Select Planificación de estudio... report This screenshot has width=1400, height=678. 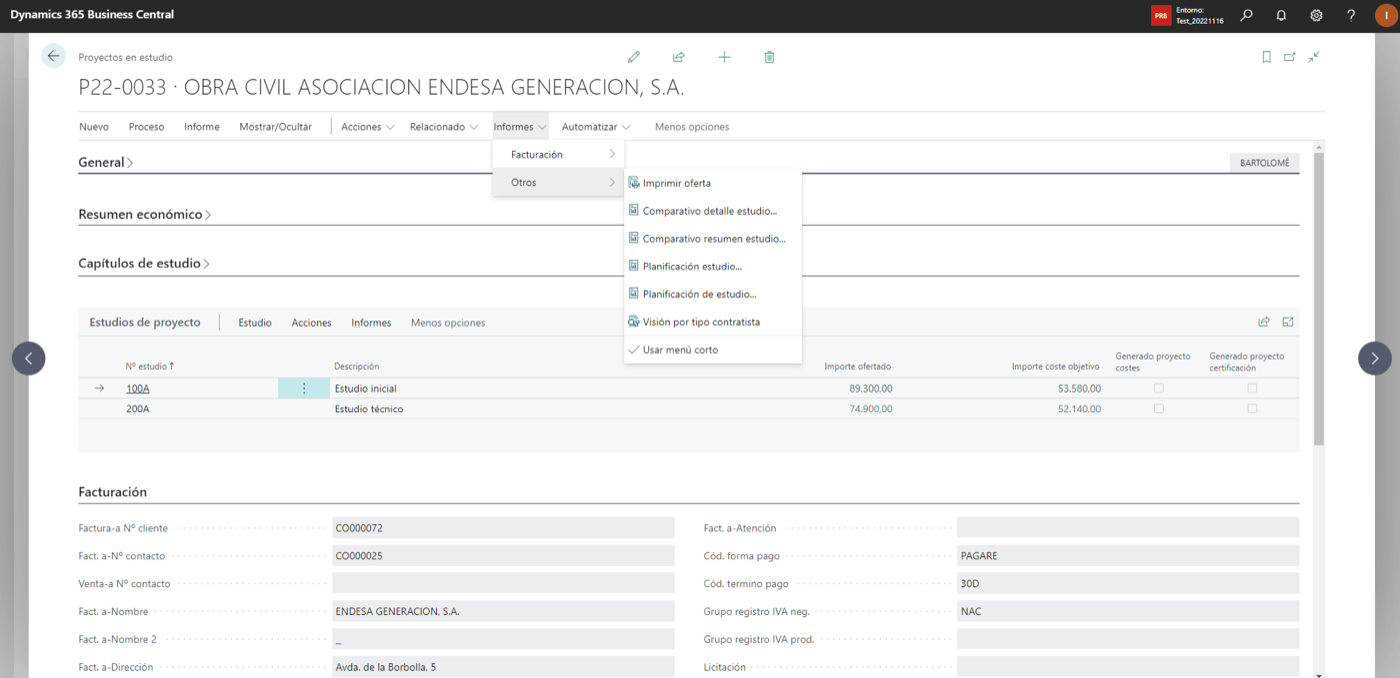[712, 294]
